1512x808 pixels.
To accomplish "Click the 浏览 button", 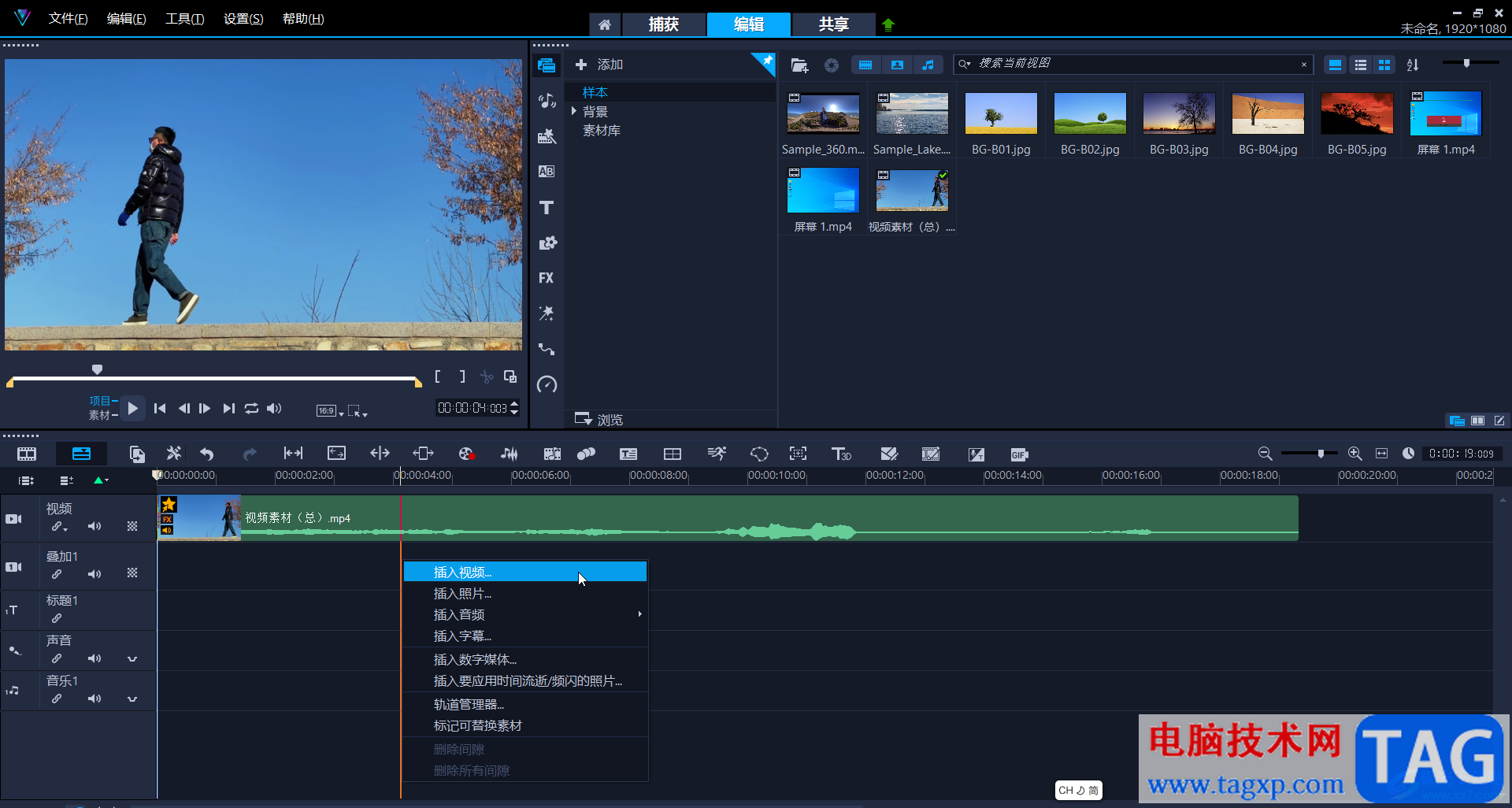I will pyautogui.click(x=599, y=419).
